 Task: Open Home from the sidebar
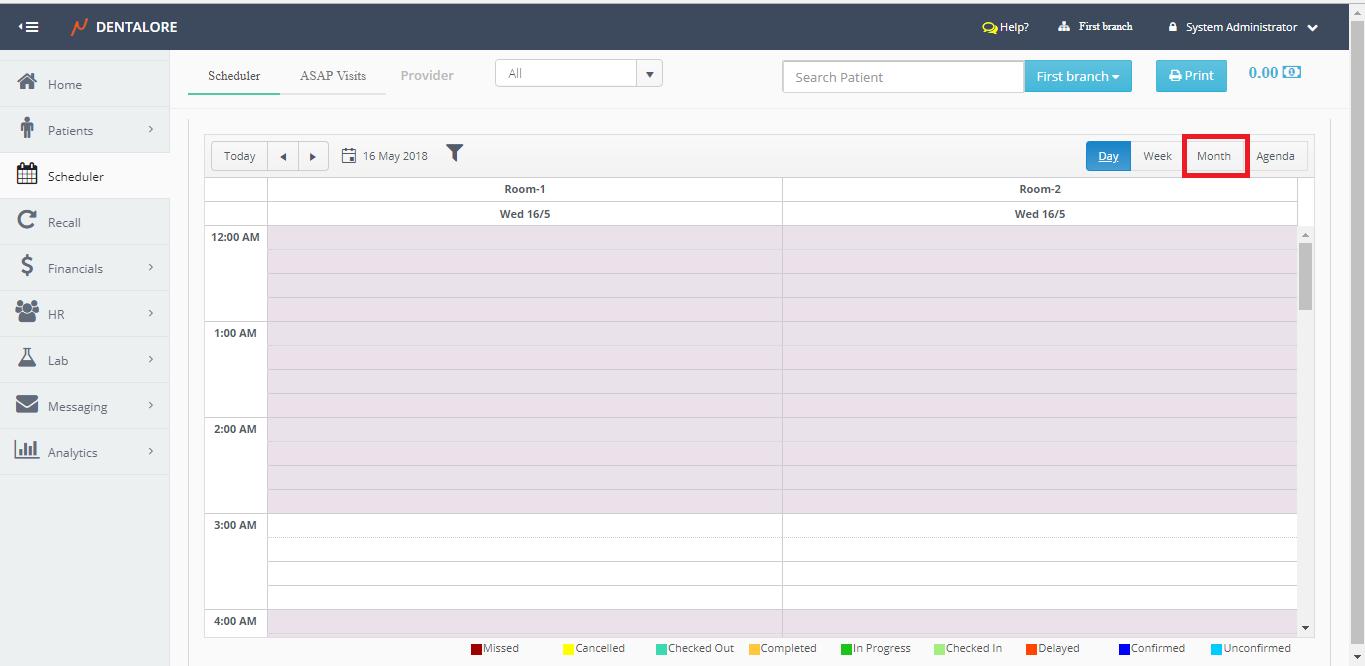click(64, 85)
